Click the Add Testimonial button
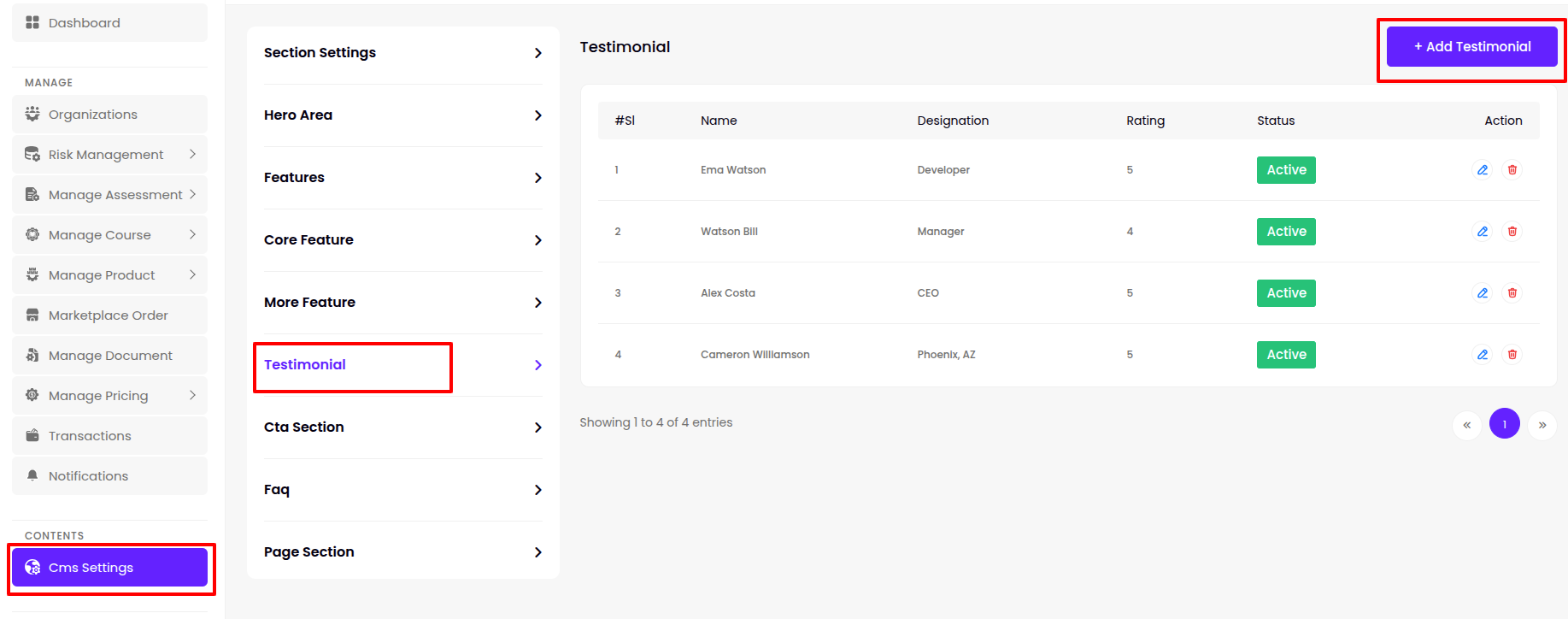The height and width of the screenshot is (619, 1568). (1471, 47)
